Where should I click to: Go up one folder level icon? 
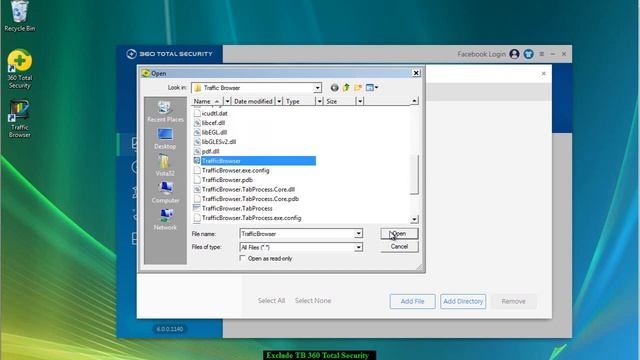point(346,87)
